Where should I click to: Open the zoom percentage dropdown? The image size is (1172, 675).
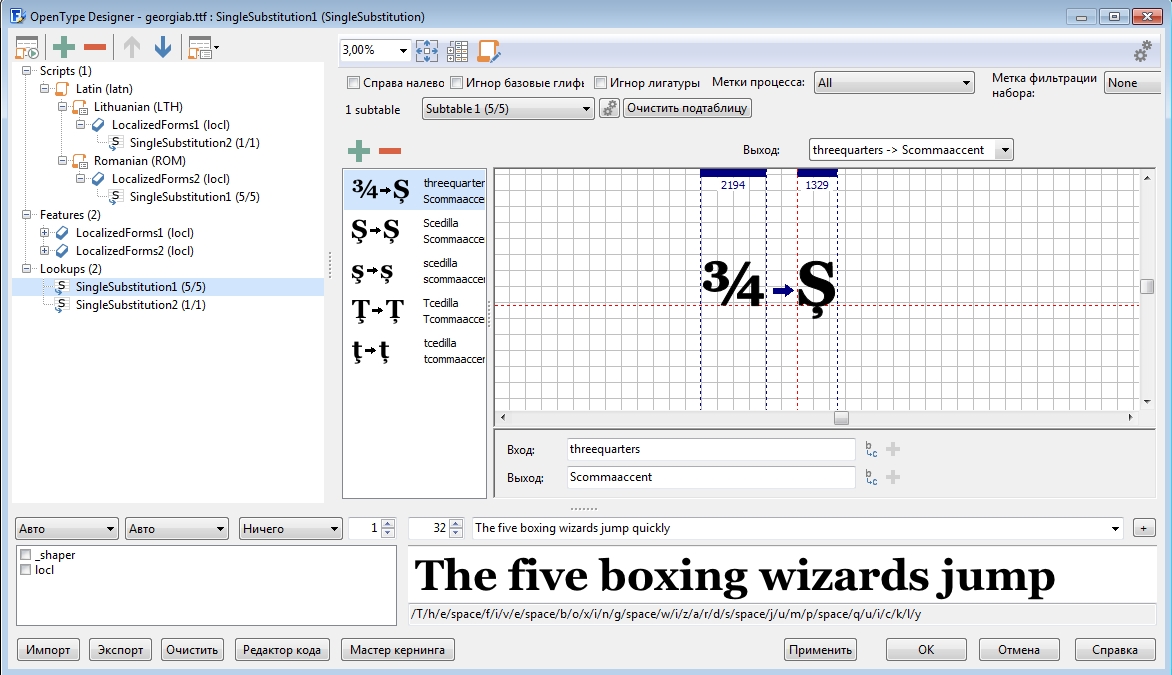click(x=403, y=50)
